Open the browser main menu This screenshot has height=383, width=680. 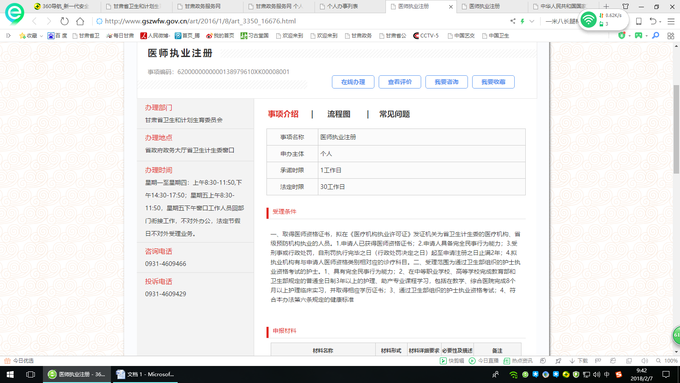671,21
